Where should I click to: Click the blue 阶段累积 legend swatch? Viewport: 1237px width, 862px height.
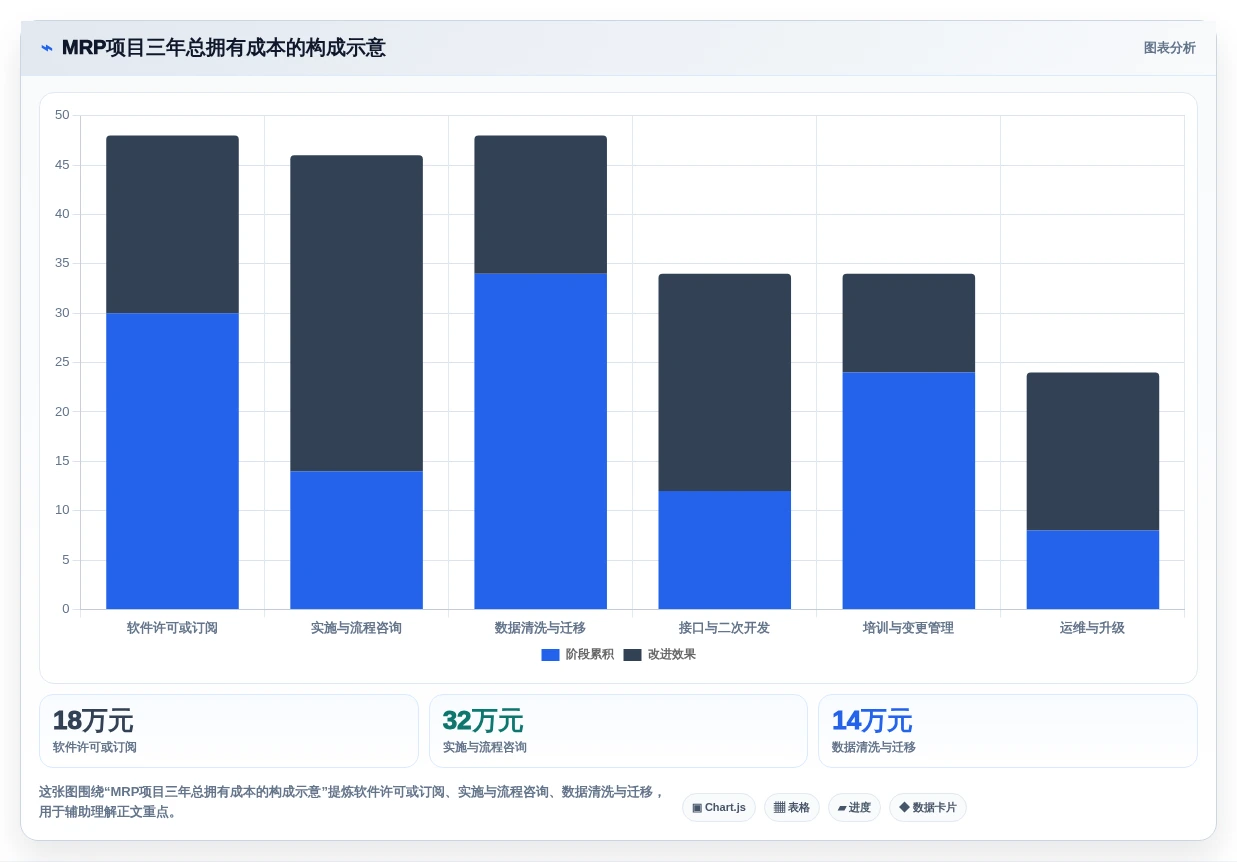point(550,654)
